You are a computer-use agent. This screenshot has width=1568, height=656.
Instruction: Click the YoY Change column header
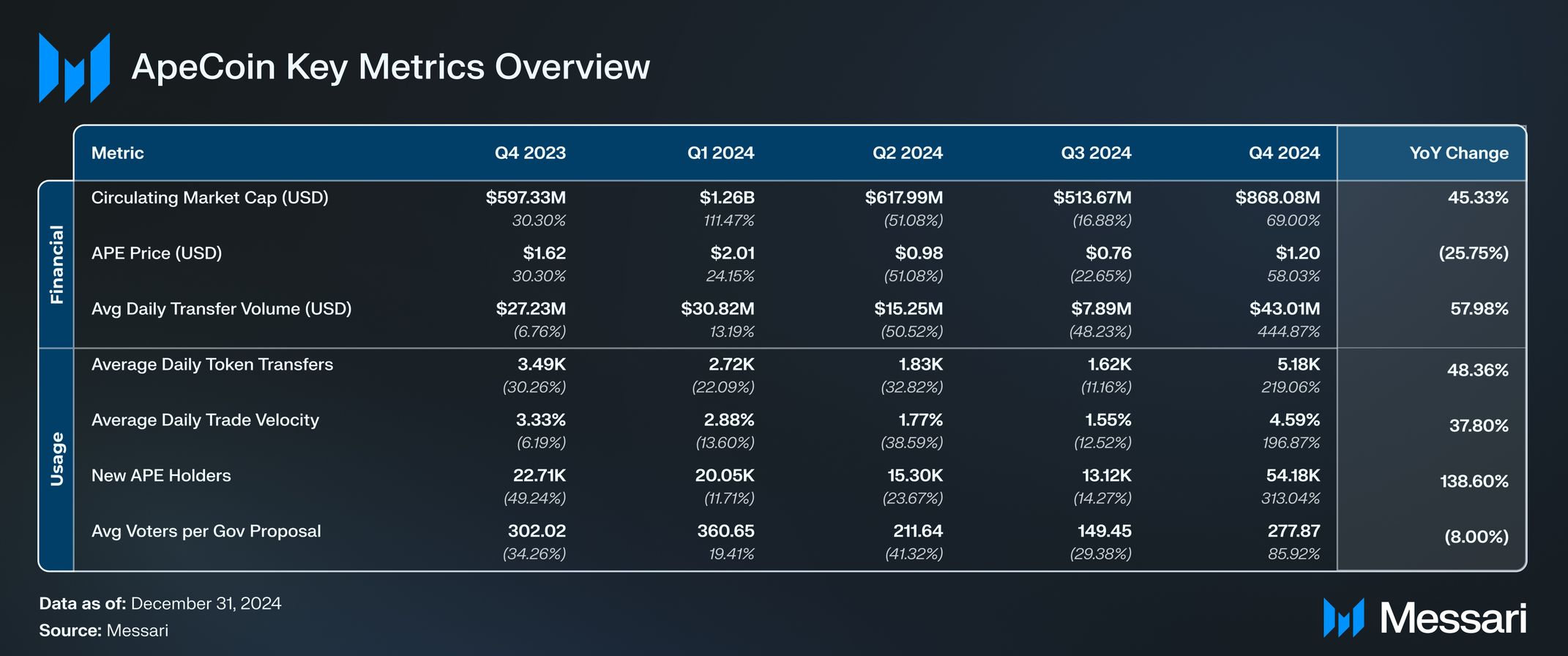[x=1458, y=153]
